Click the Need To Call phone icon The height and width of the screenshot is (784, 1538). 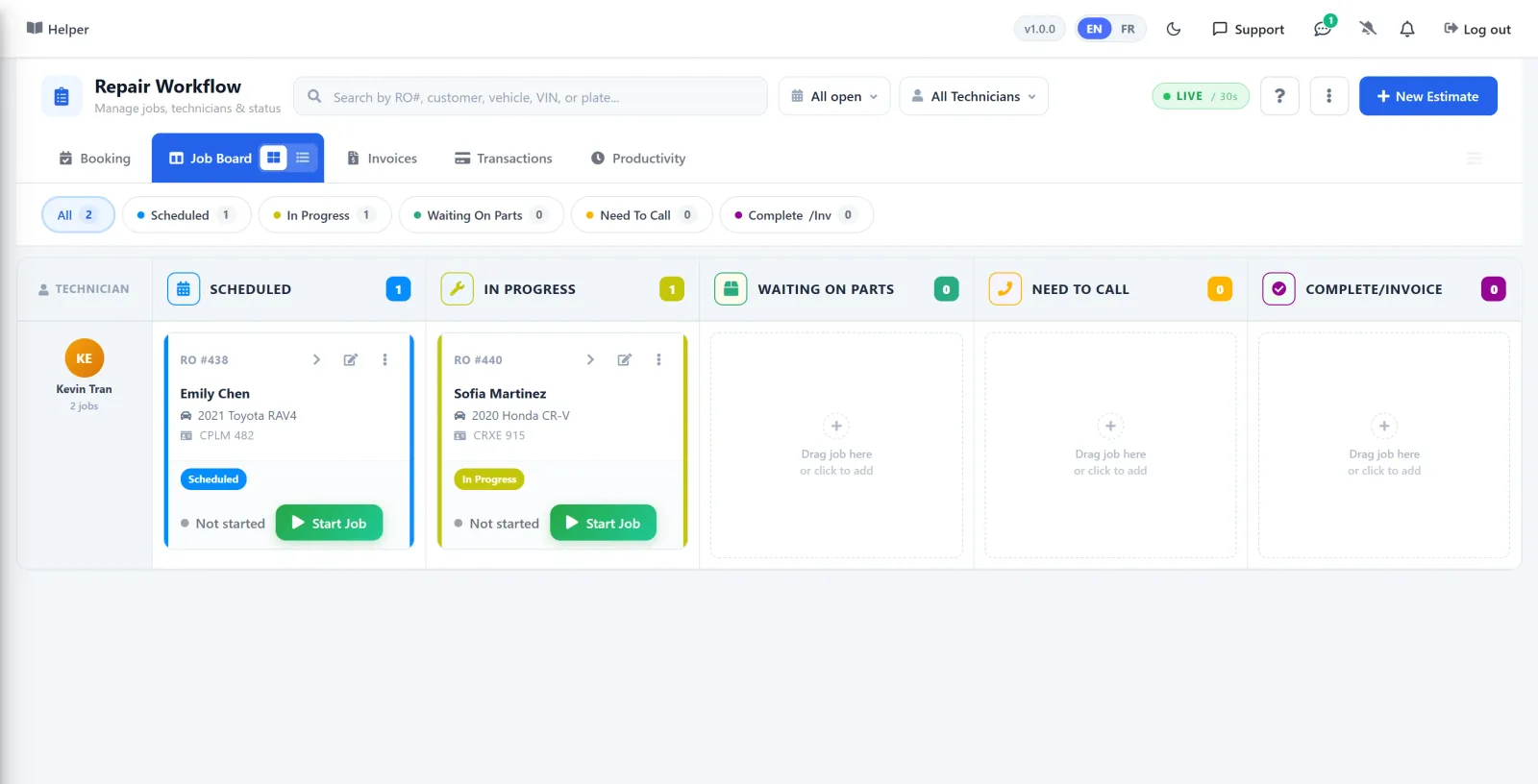coord(1005,289)
